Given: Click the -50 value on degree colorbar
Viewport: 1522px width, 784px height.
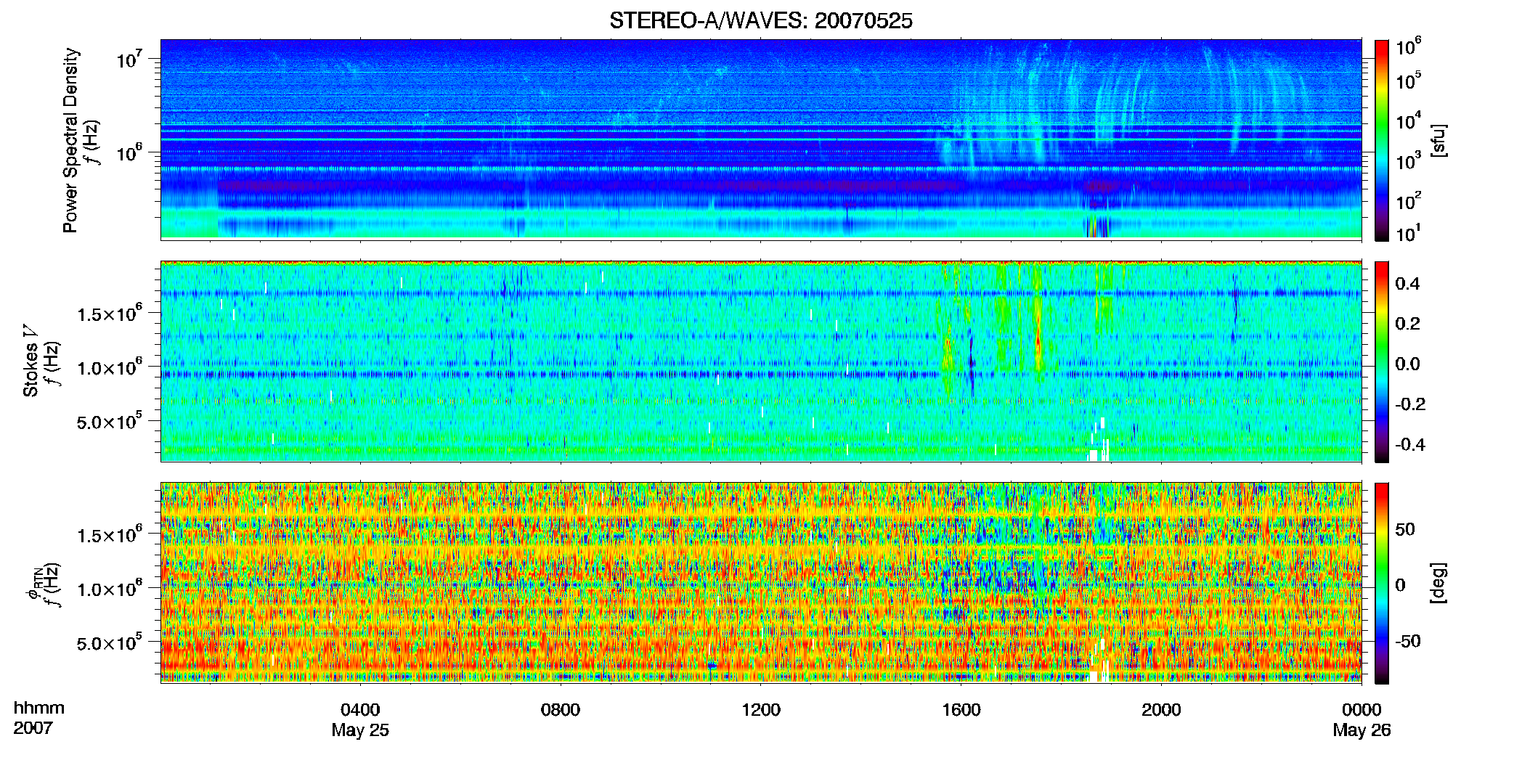Looking at the screenshot, I should [1408, 642].
